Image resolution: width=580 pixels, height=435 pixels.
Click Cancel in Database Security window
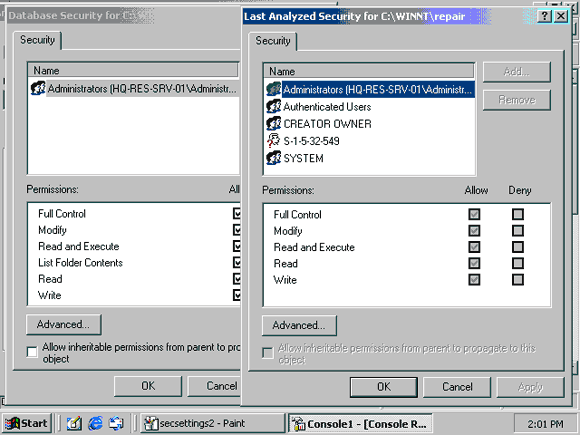[x=214, y=386]
